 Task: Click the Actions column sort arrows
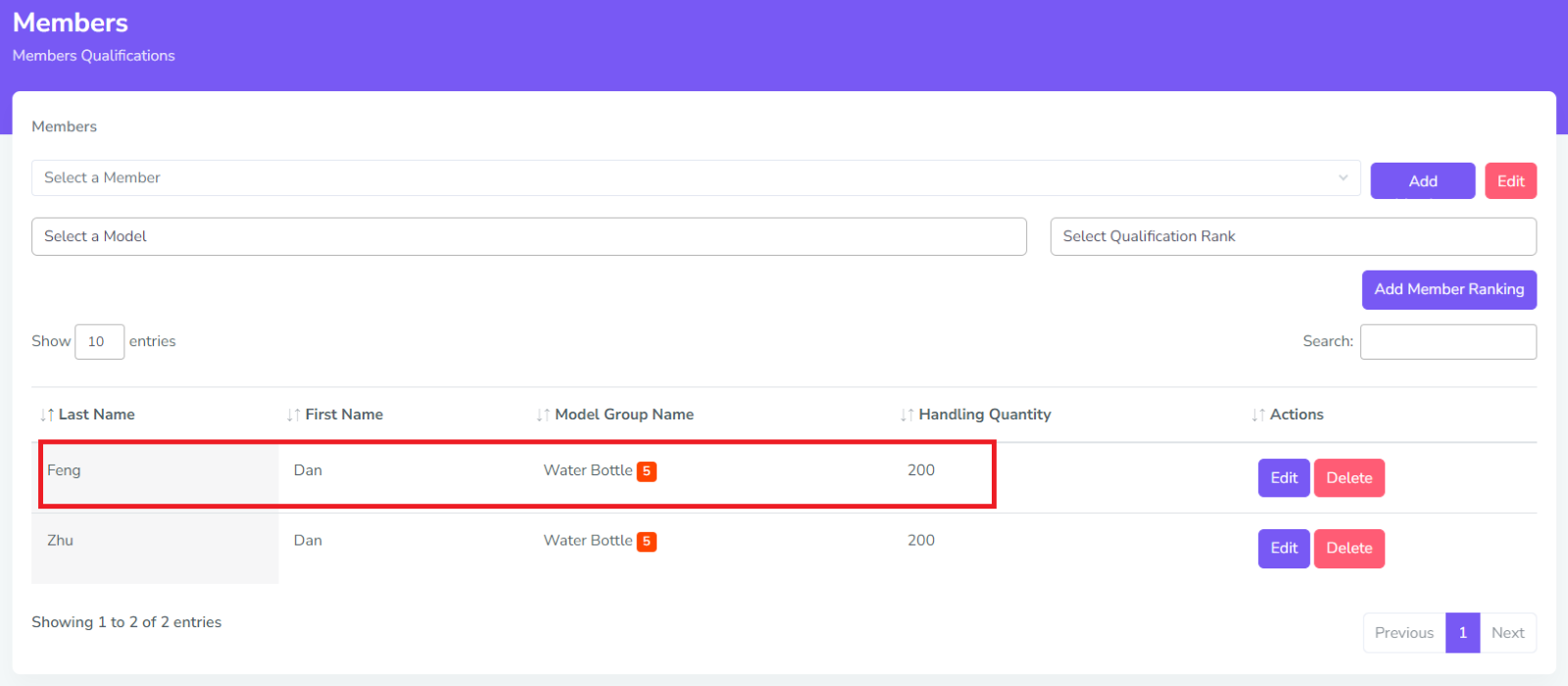1258,416
